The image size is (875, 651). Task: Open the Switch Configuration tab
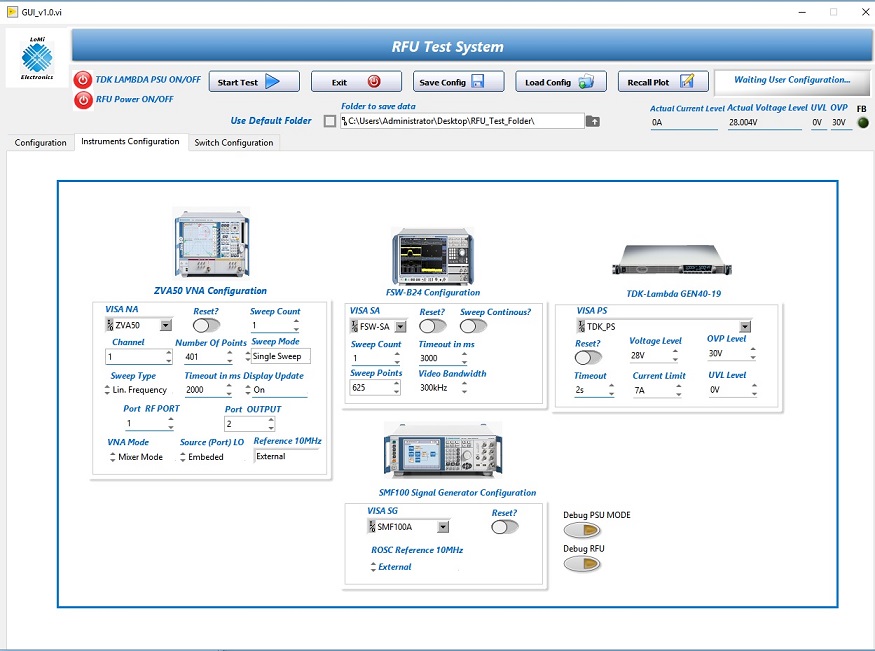coord(234,143)
